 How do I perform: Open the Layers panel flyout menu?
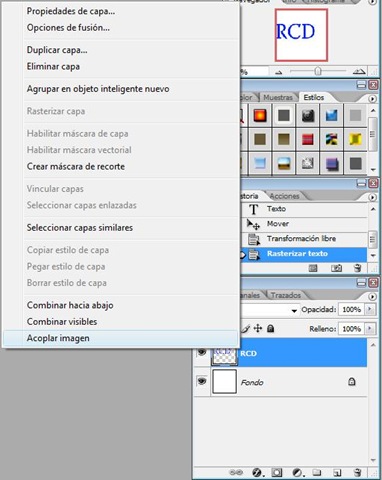tap(372, 296)
